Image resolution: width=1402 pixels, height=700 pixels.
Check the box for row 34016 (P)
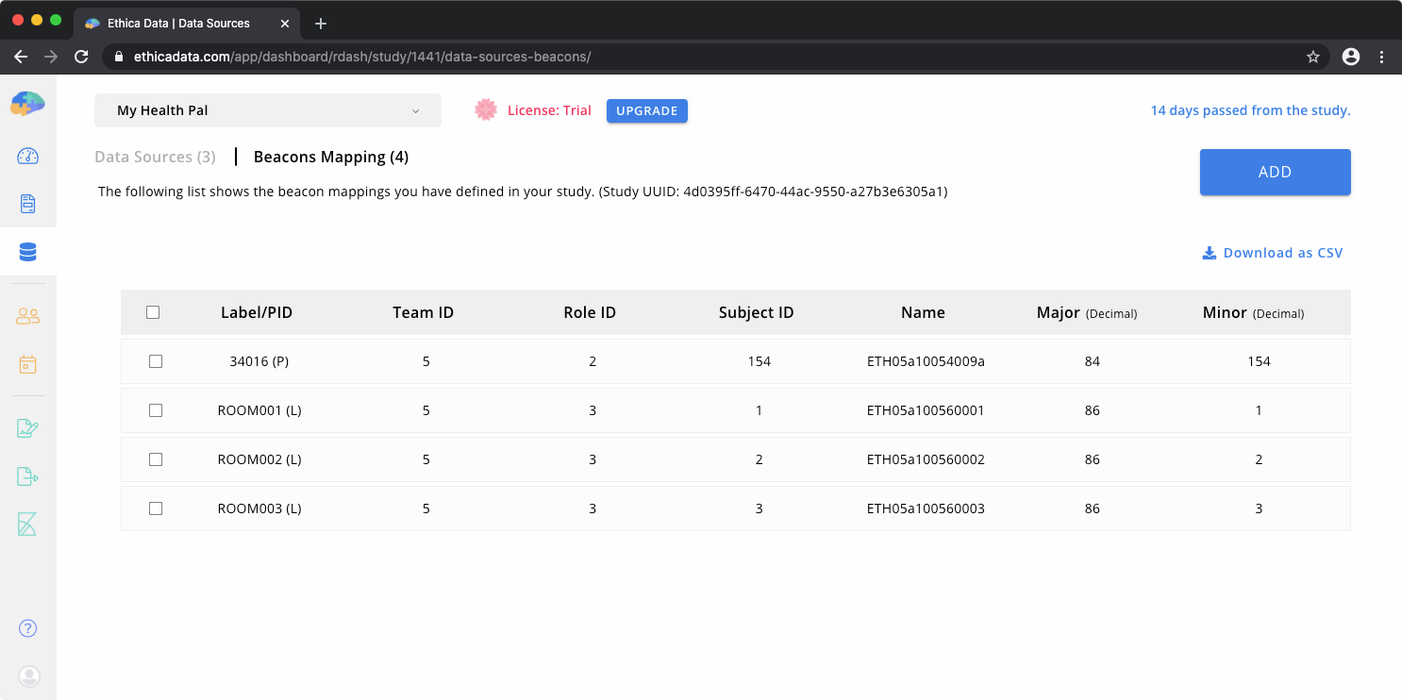tap(155, 362)
